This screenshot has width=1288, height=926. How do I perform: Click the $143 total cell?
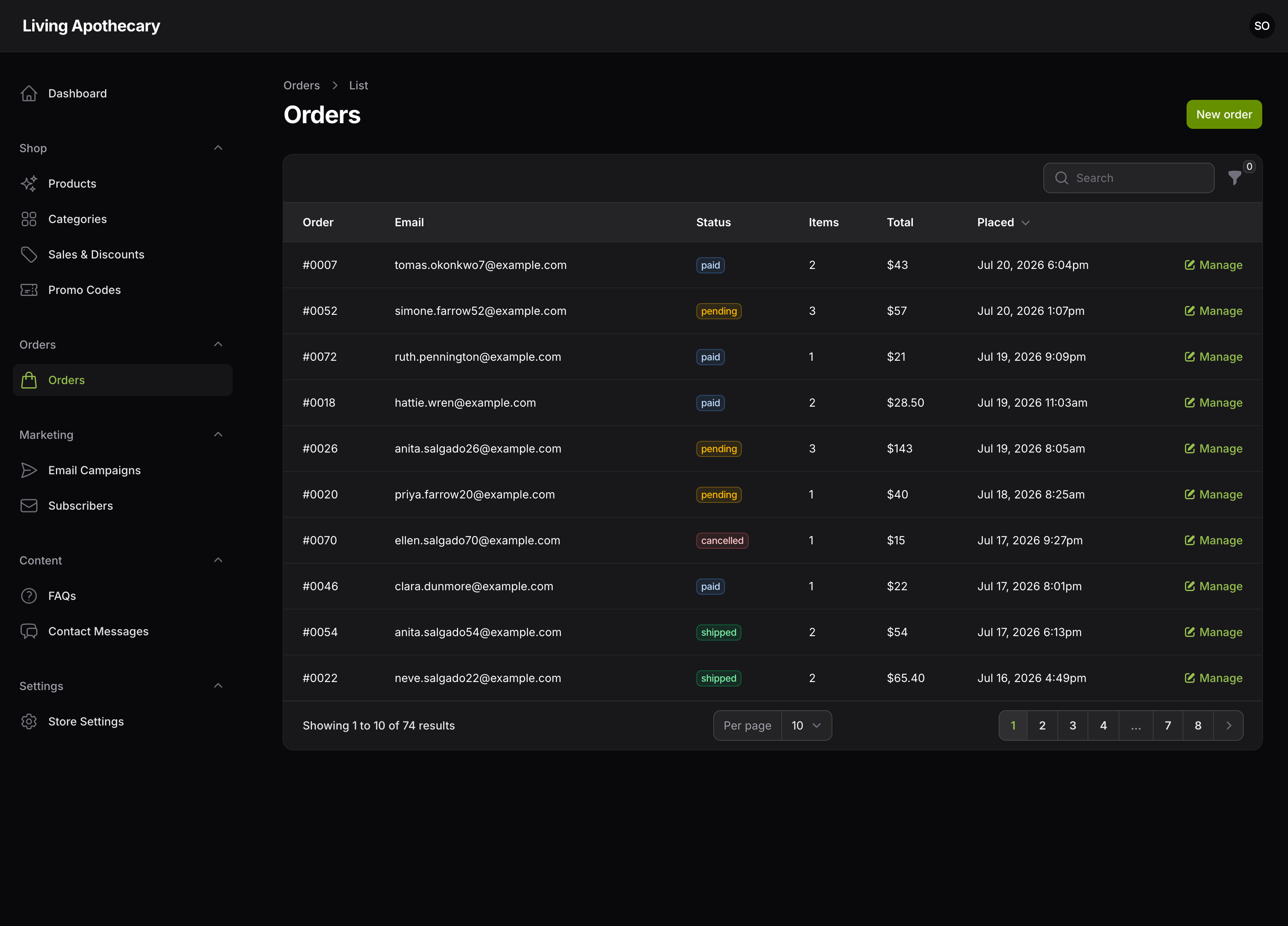(x=900, y=448)
